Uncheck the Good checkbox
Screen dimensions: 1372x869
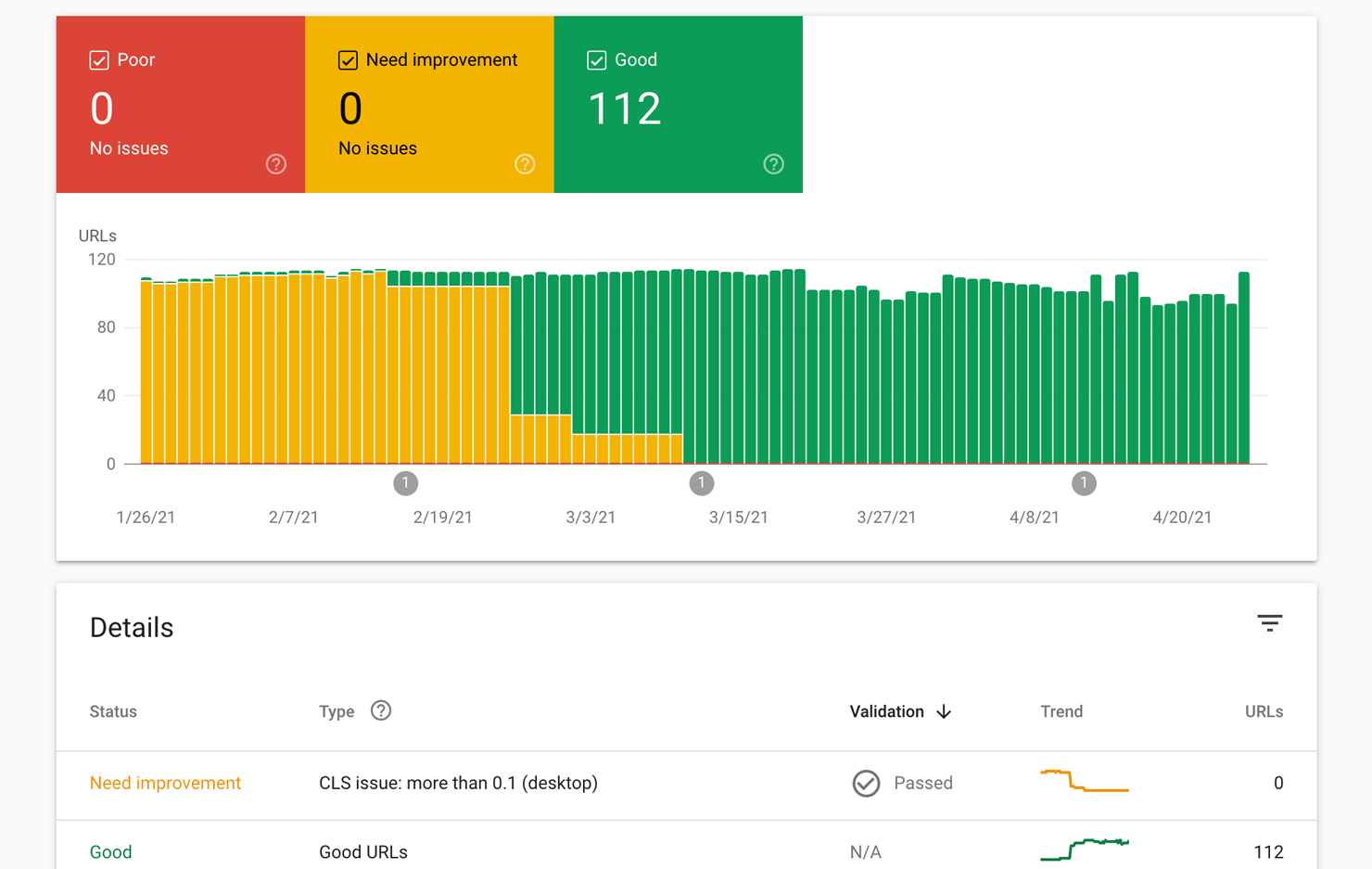[x=596, y=59]
